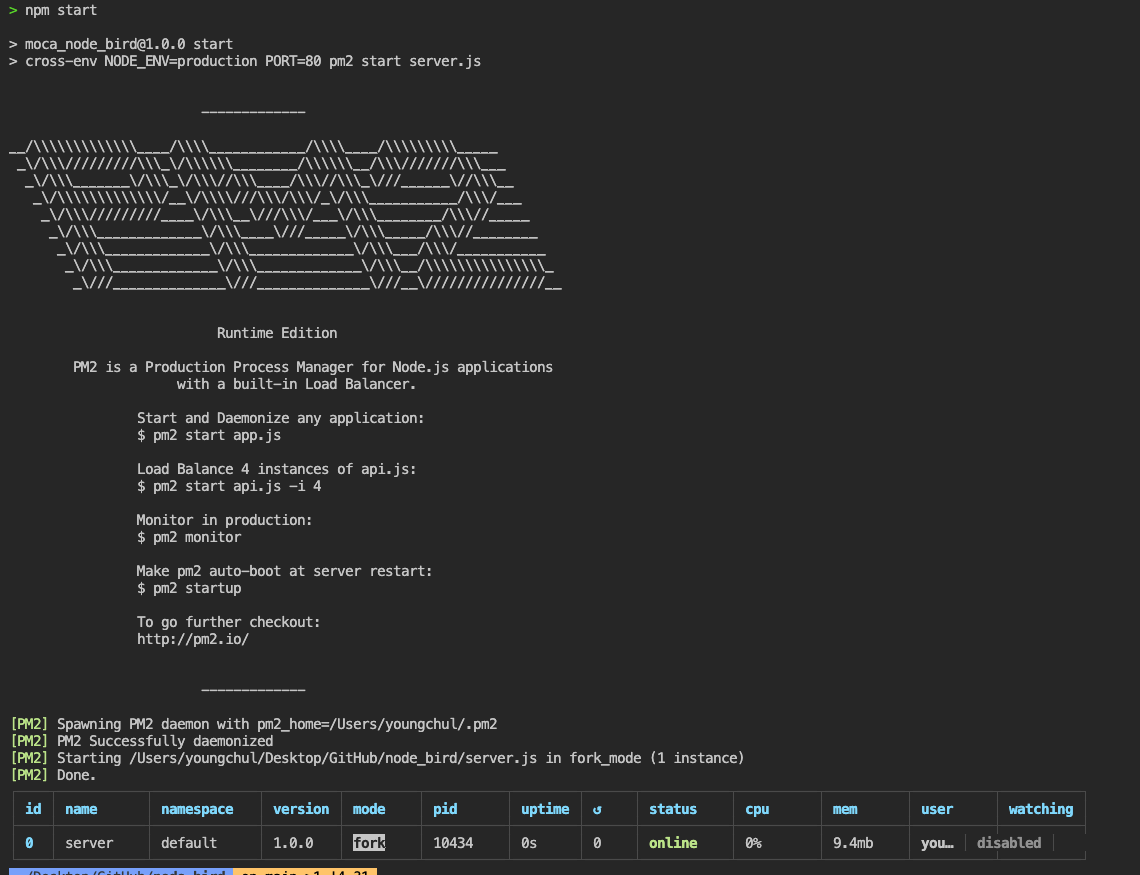Click the highlighted 'fork' mode cell

coord(369,843)
